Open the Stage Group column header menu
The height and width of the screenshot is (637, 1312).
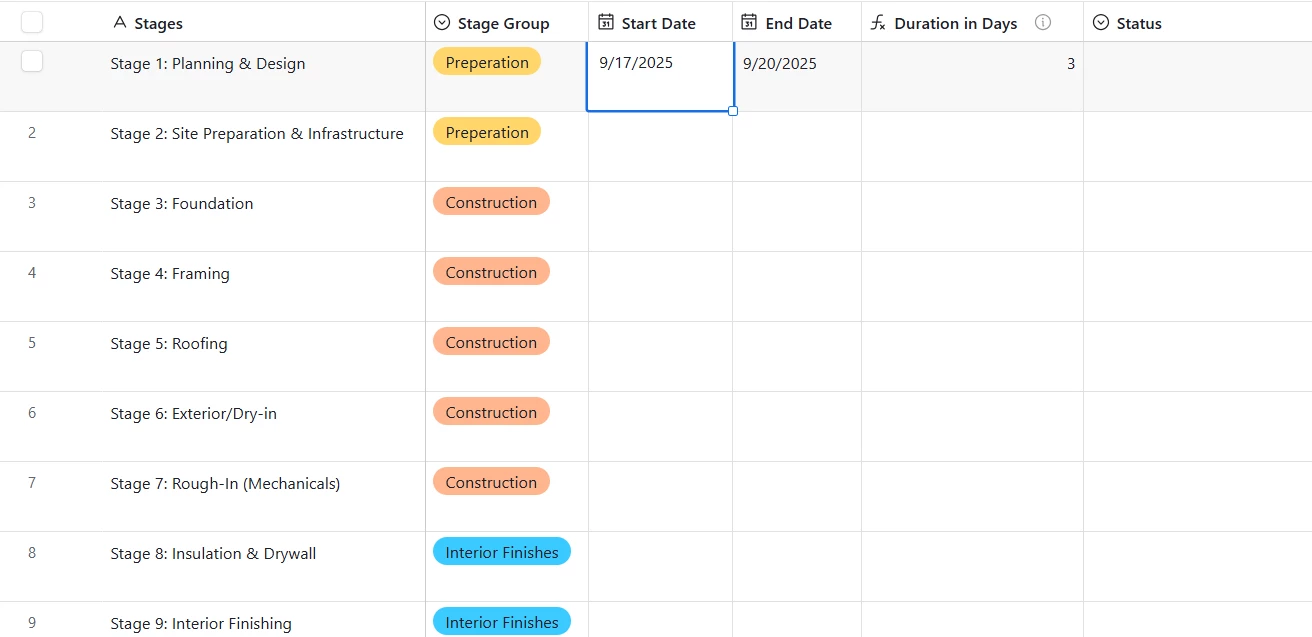pos(503,23)
